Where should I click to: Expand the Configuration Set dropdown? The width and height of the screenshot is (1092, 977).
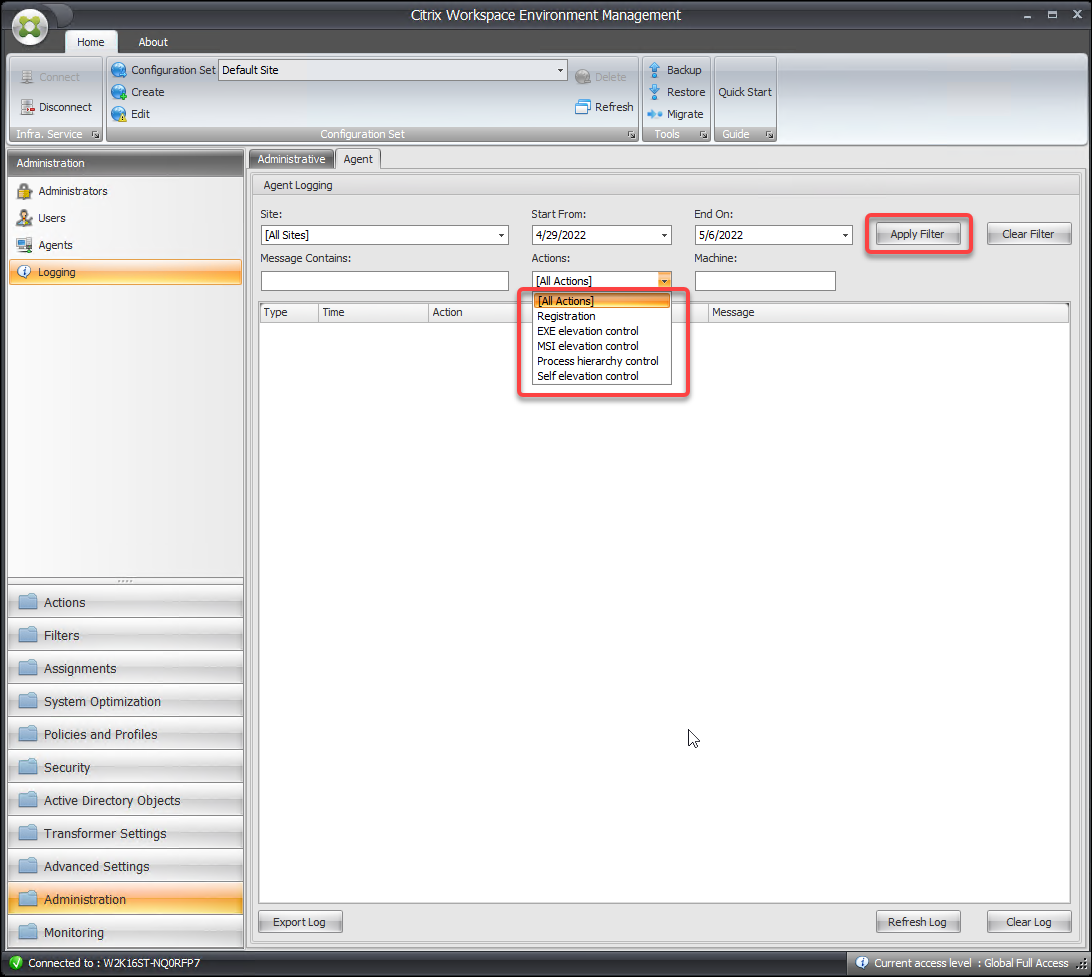(560, 71)
